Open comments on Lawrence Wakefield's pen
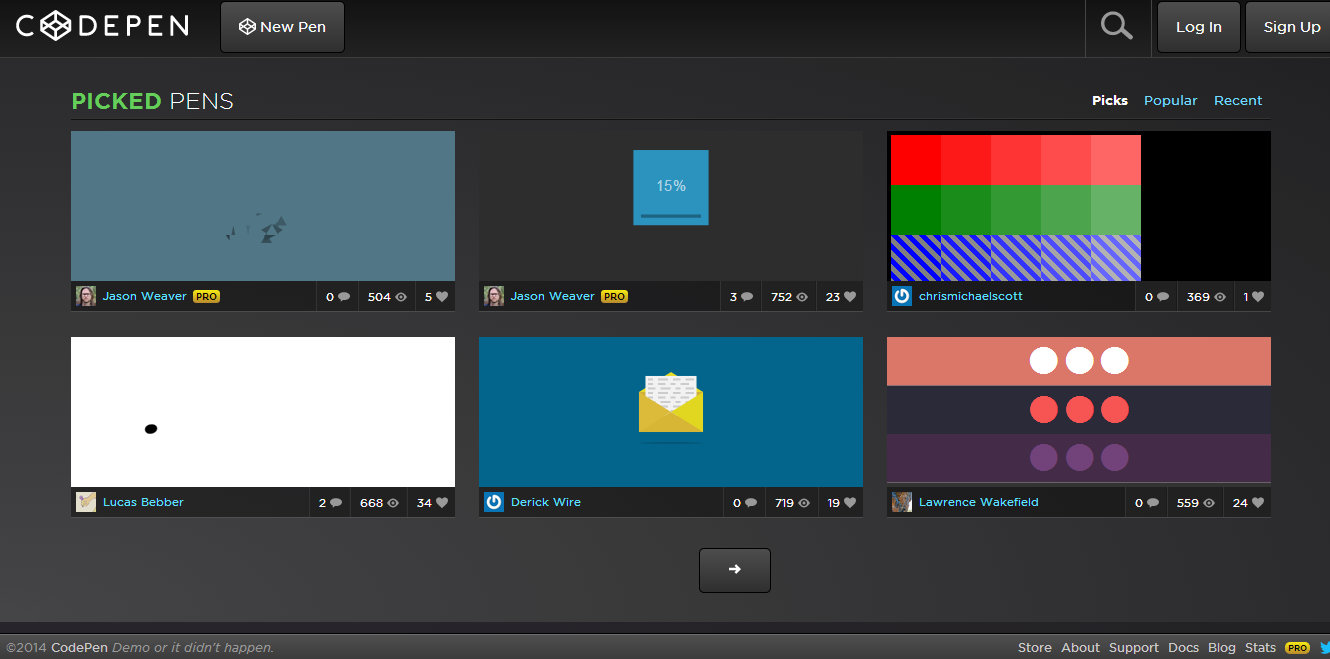The height and width of the screenshot is (659, 1330). pos(1146,503)
